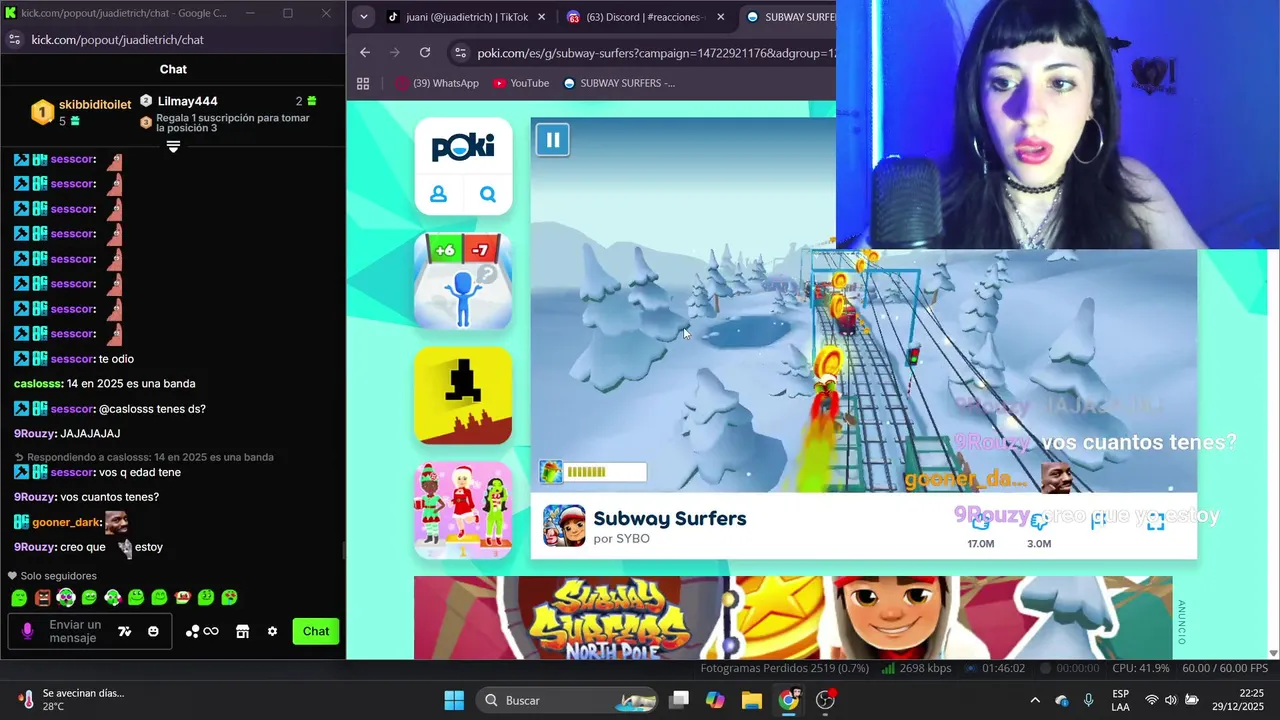Reload the Poki page
1280x720 pixels.
click(425, 53)
